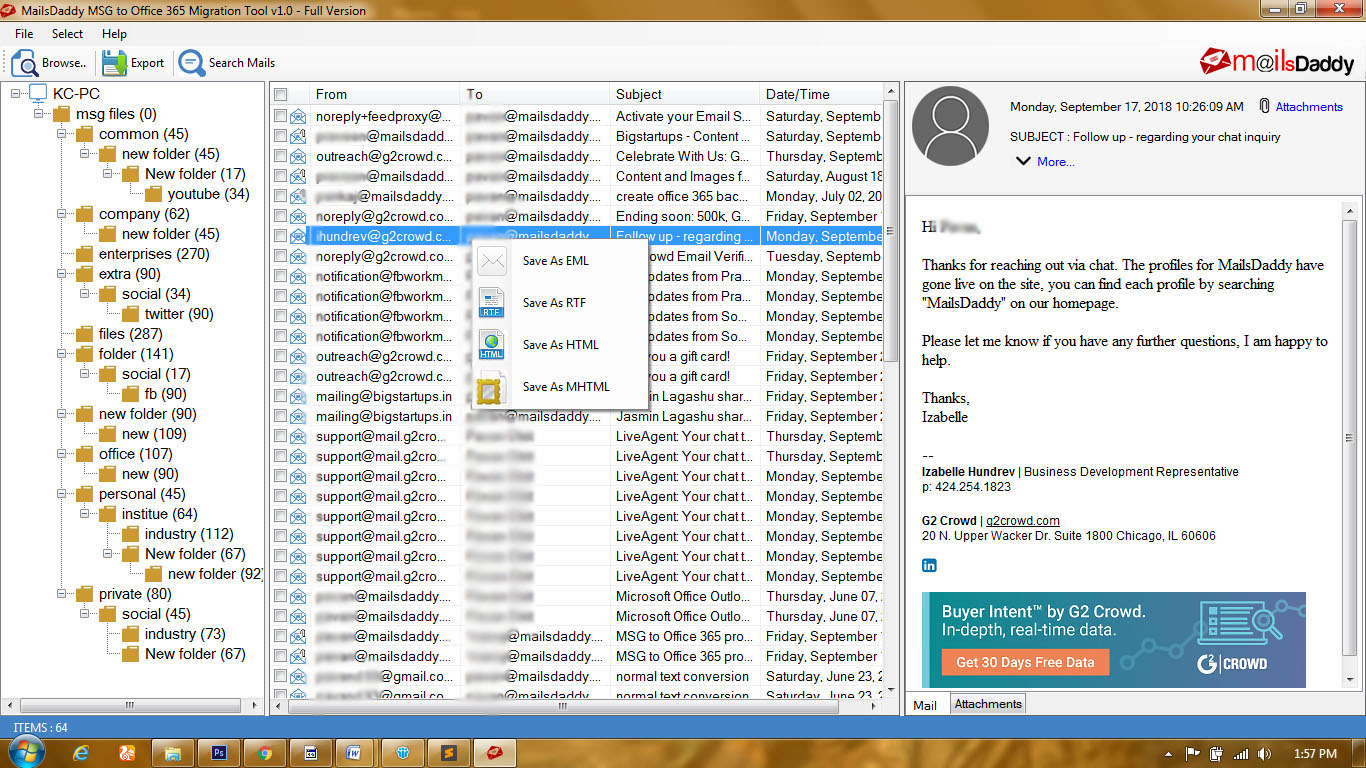Open Photoshop from the taskbar
Image resolution: width=1366 pixels, height=768 pixels.
(x=219, y=753)
